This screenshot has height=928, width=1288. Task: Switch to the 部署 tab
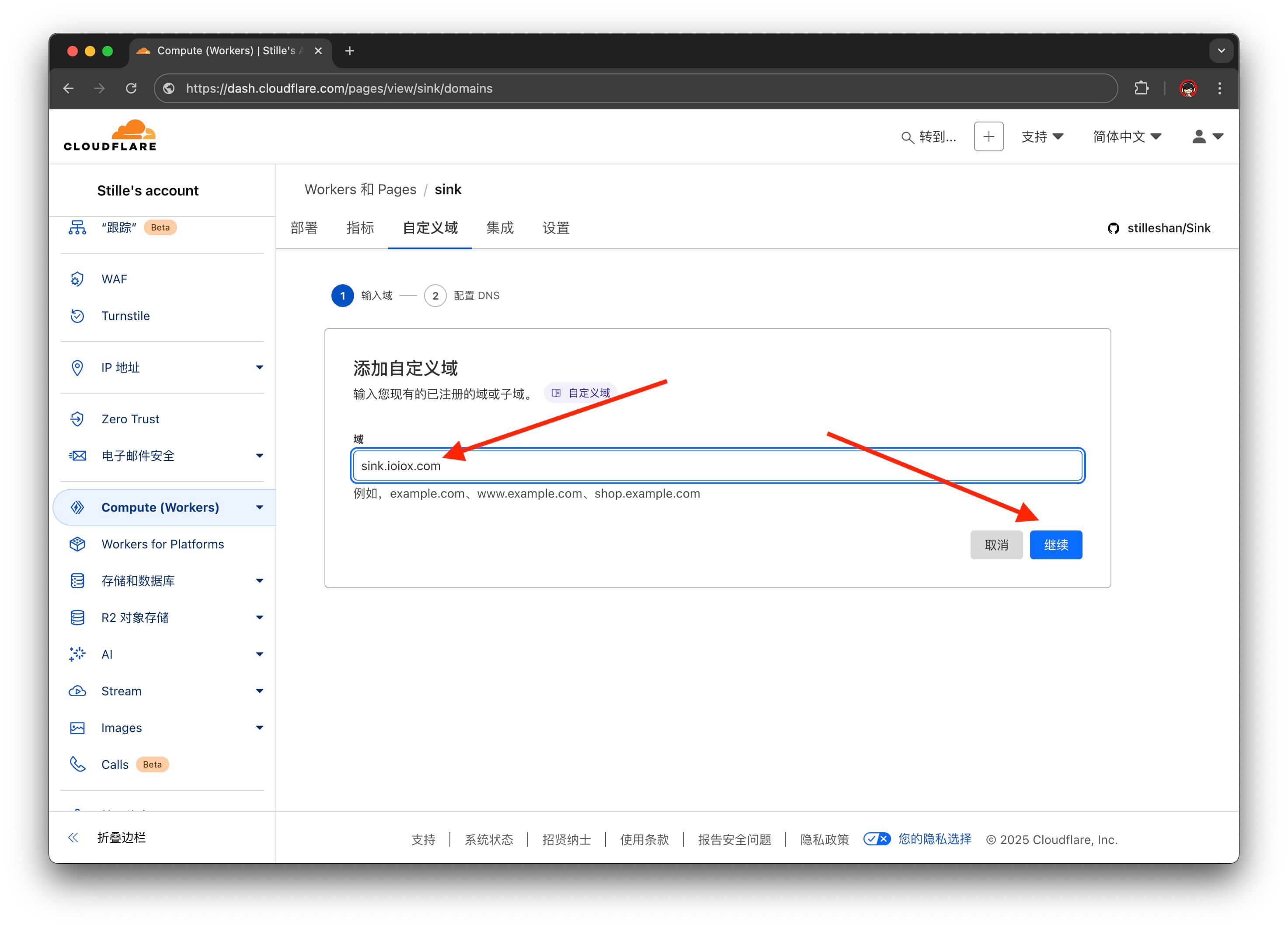(x=304, y=228)
